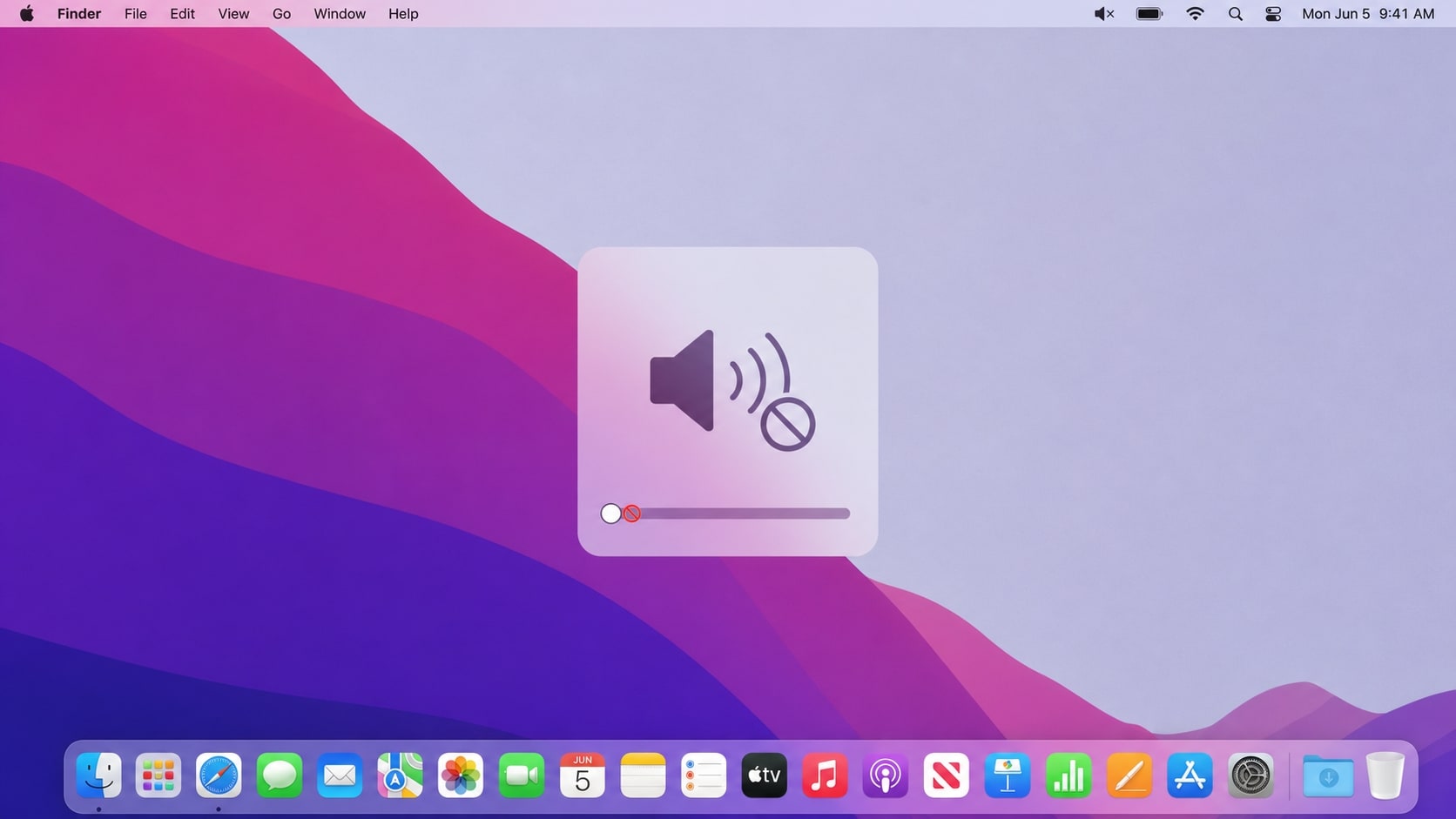Launch News from the Dock
Screen dimensions: 1456x819
pyautogui.click(x=946, y=775)
